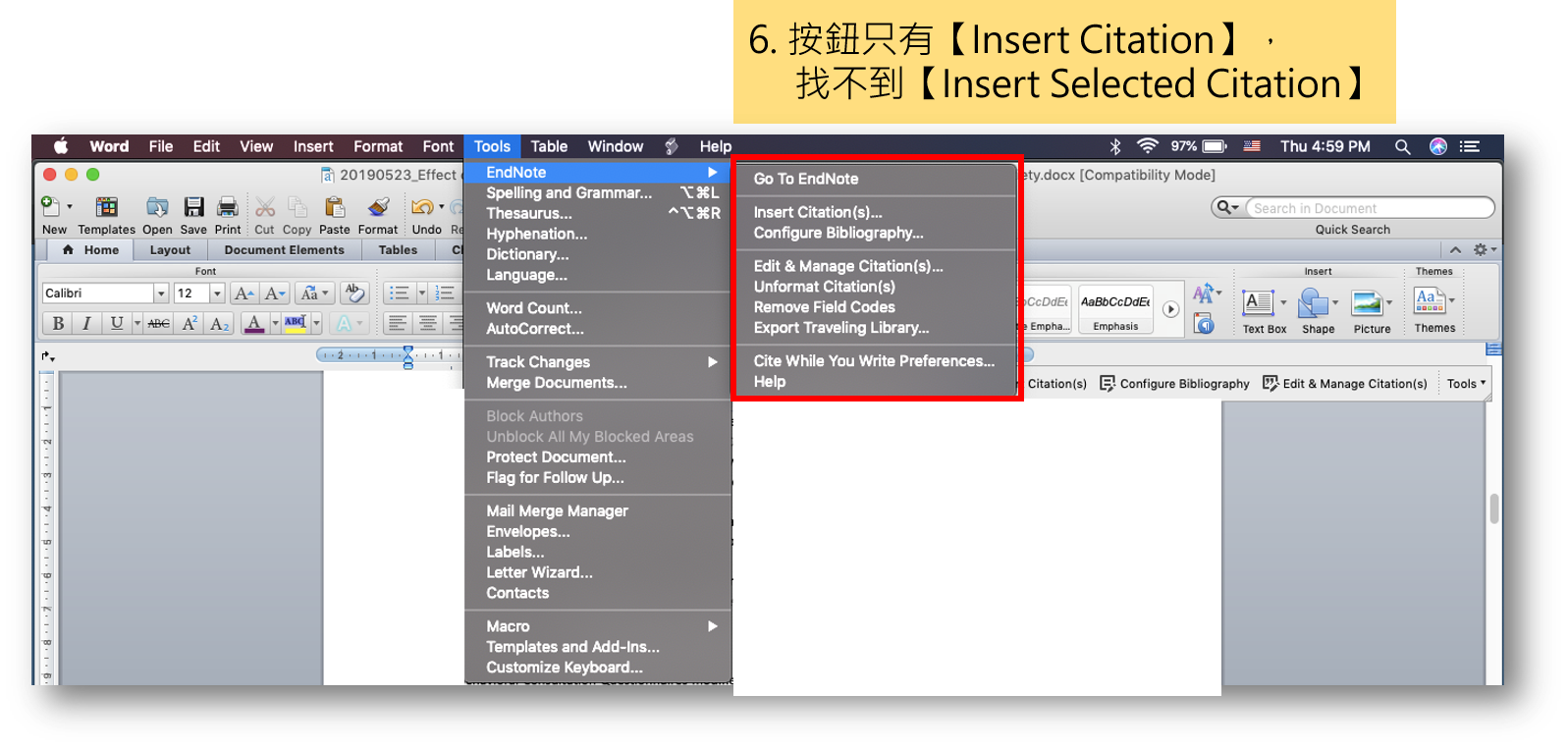Screen dimensions: 1568x749
Task: Expand the ribbon settings gear dropdown
Action: (x=1484, y=250)
